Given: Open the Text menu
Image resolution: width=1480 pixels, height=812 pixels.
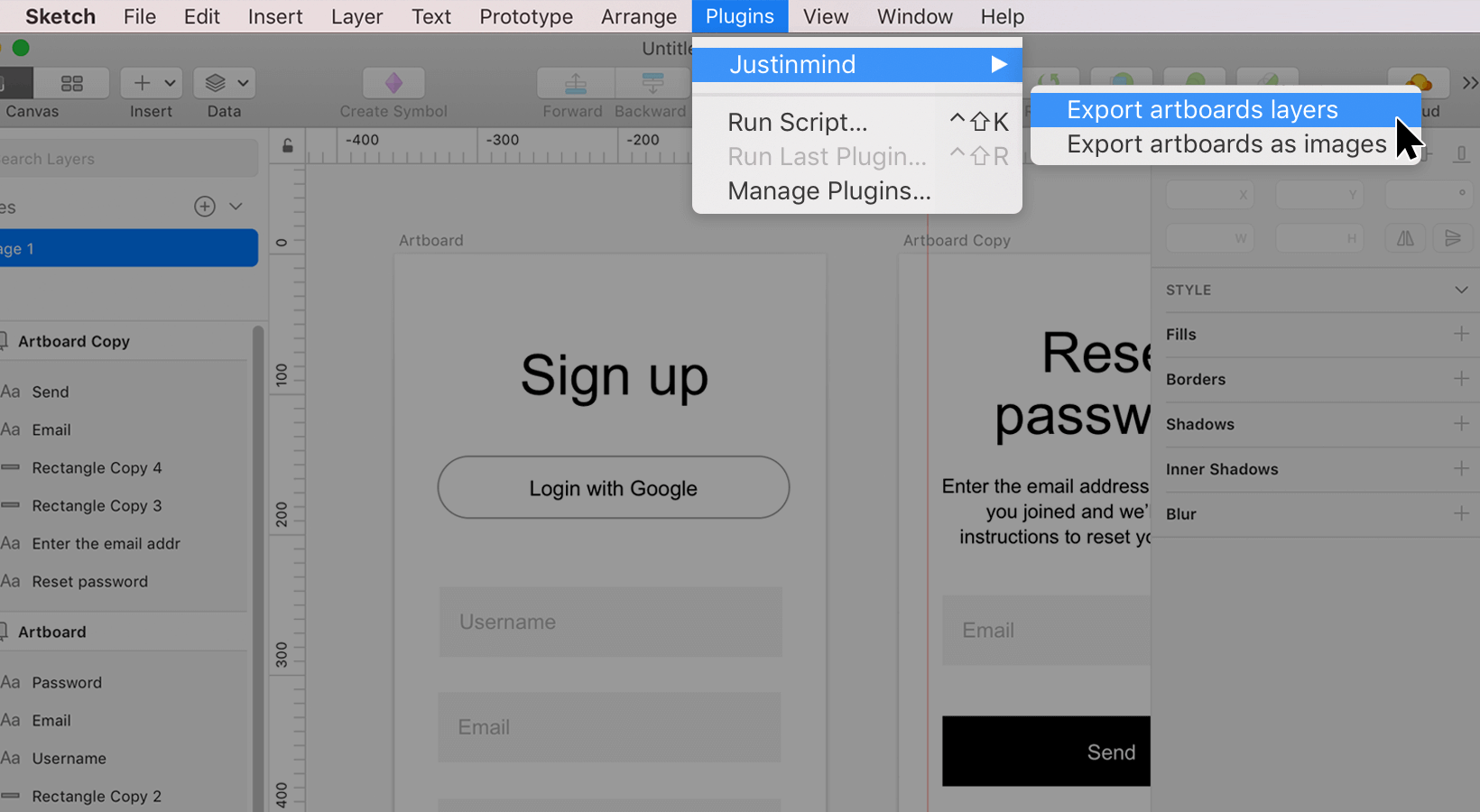Looking at the screenshot, I should point(430,16).
